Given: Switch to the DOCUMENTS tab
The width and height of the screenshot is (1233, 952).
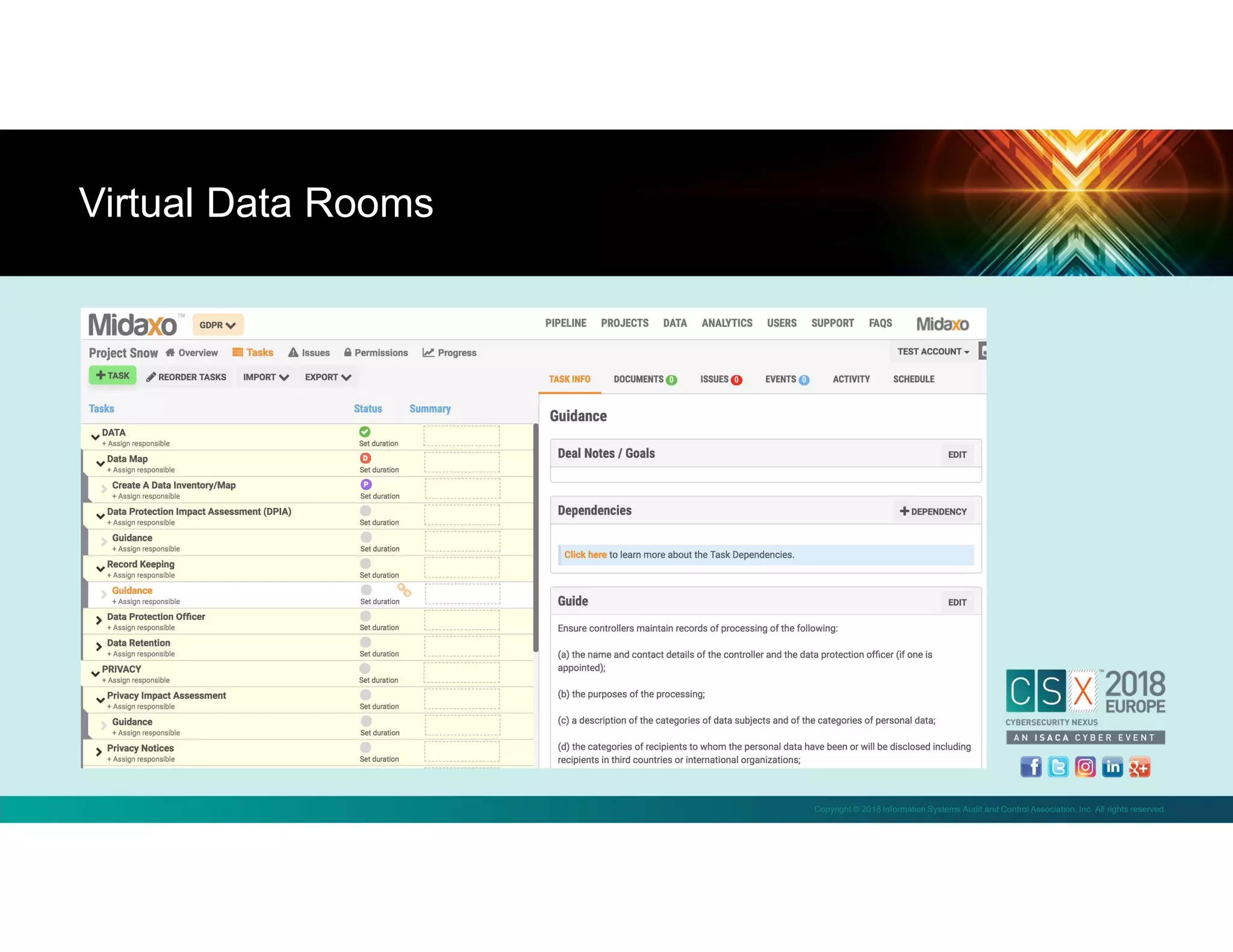Looking at the screenshot, I should pos(644,379).
